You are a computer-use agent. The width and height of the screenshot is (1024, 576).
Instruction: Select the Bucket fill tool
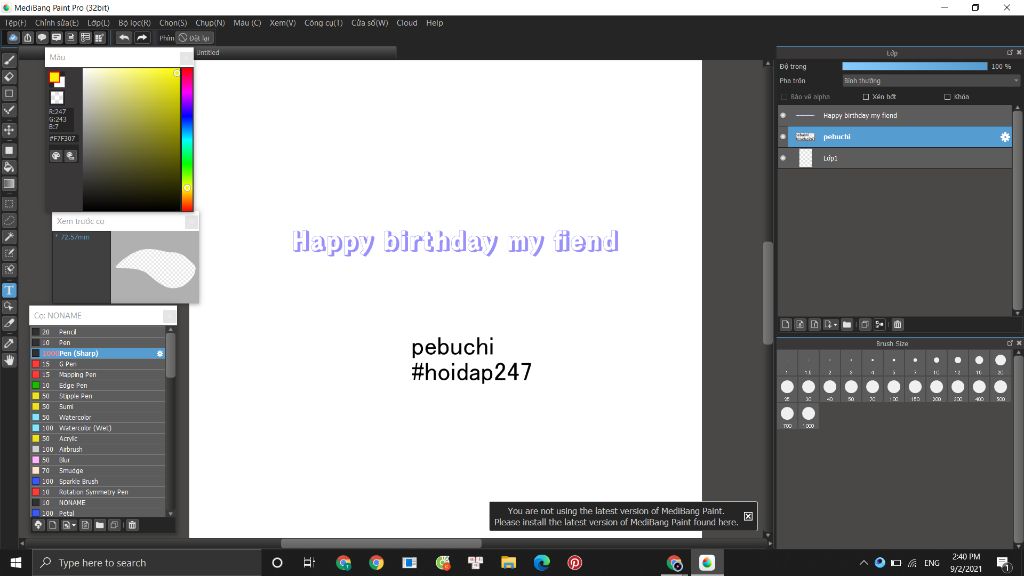tap(9, 167)
